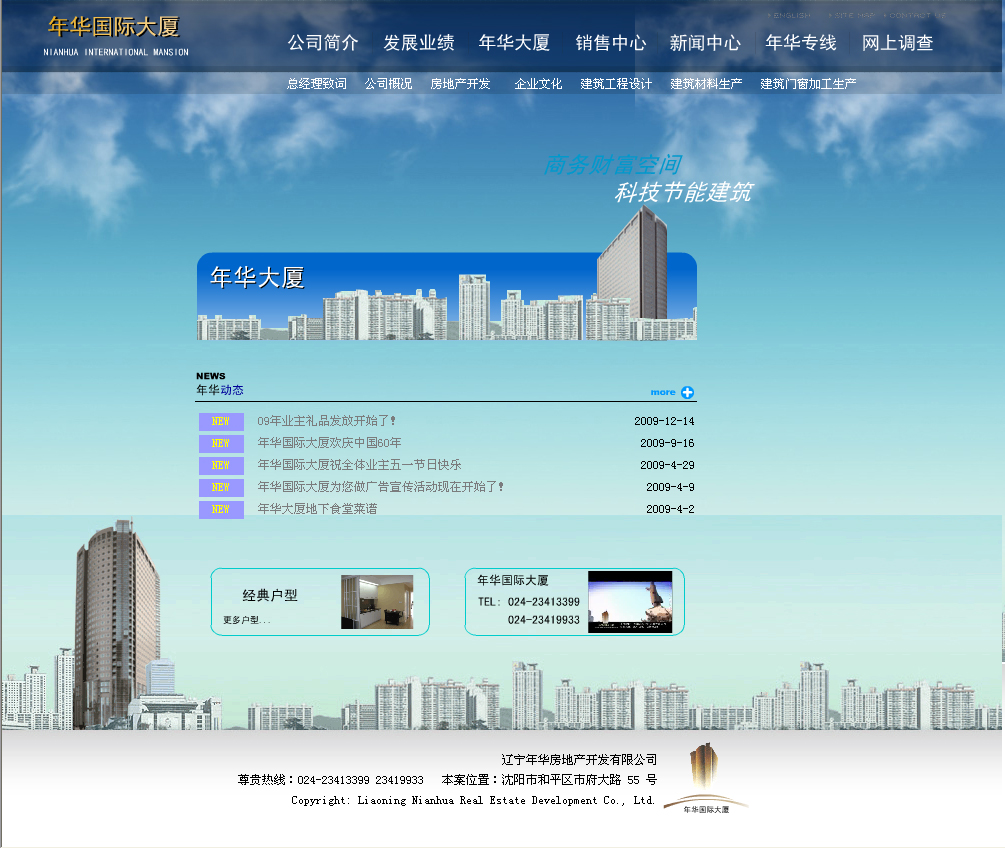1005x849 pixels.
Task: Select 网上调查 from the top navigation
Action: pyautogui.click(x=898, y=43)
